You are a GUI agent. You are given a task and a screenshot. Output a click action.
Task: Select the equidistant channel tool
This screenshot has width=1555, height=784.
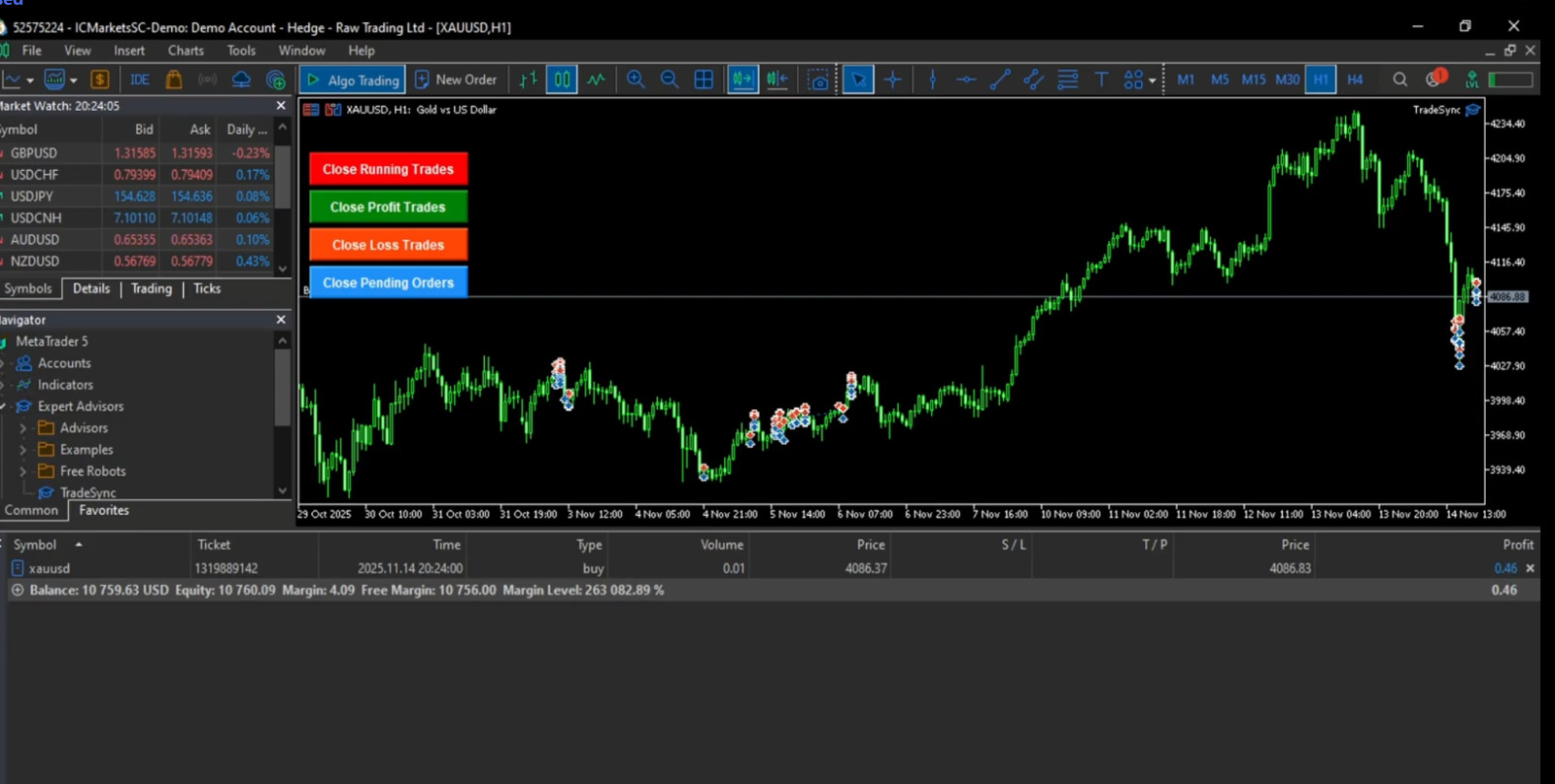point(1033,80)
